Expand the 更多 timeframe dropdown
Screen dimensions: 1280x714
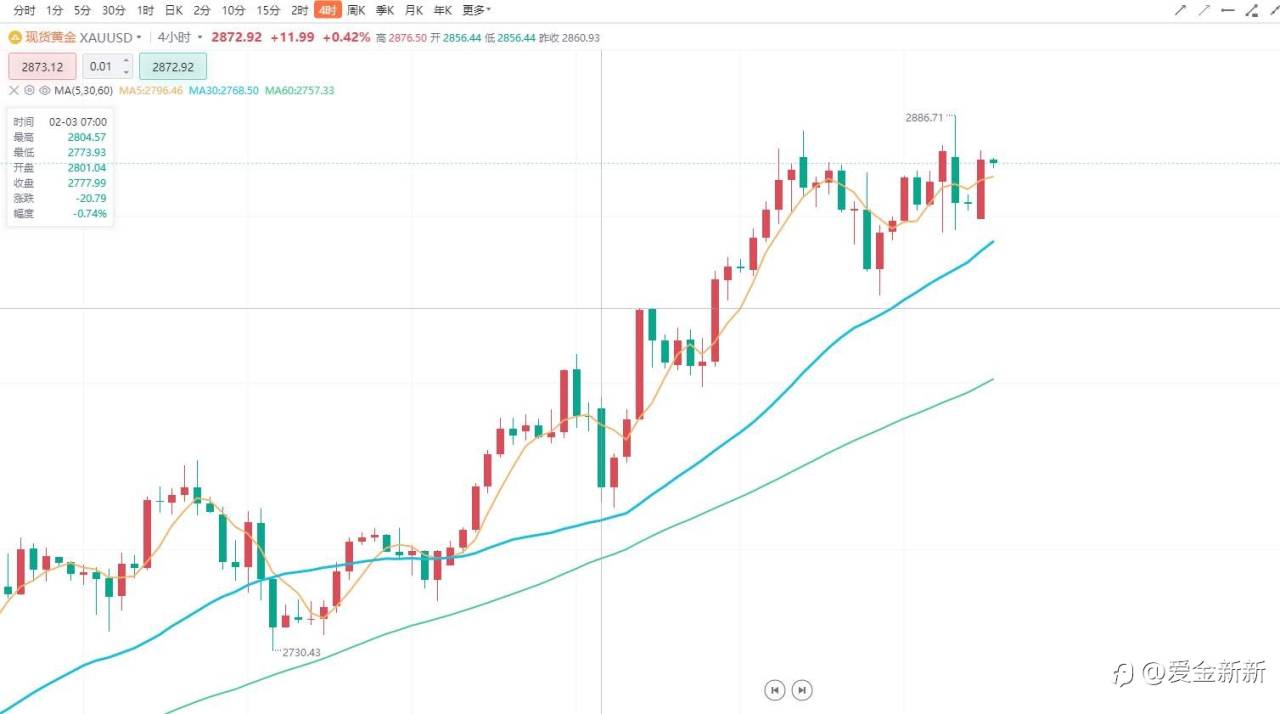(x=476, y=10)
